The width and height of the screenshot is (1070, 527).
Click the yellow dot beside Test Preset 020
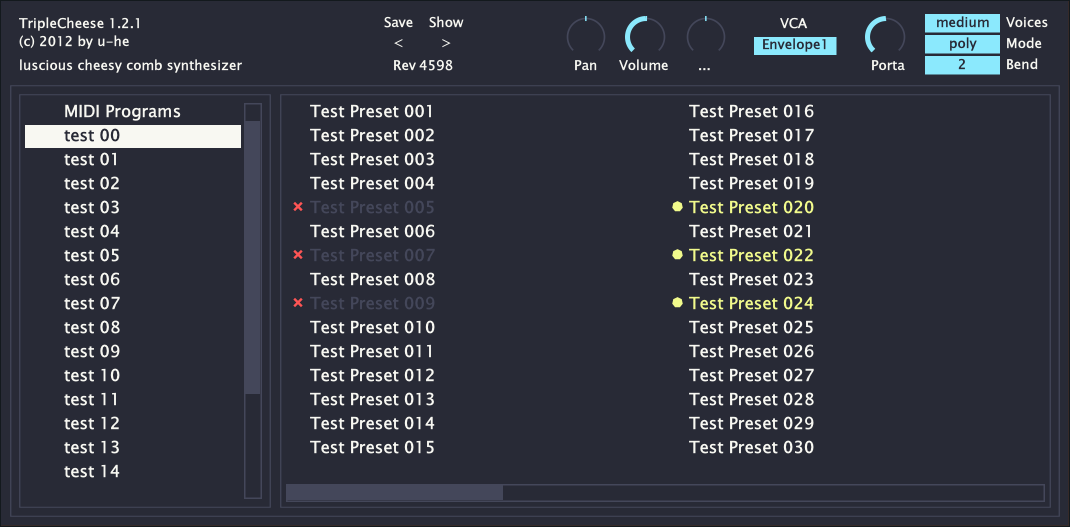[x=677, y=207]
